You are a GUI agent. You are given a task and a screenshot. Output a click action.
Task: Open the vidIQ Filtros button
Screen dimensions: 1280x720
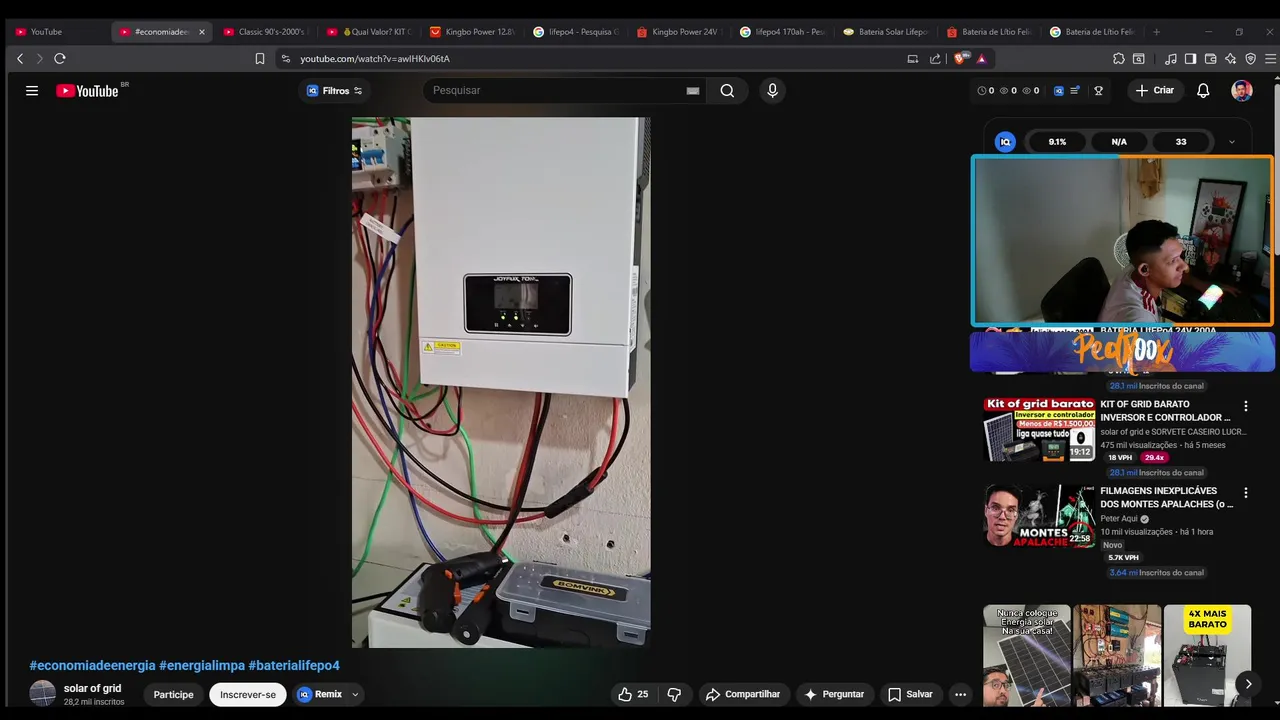tap(335, 90)
